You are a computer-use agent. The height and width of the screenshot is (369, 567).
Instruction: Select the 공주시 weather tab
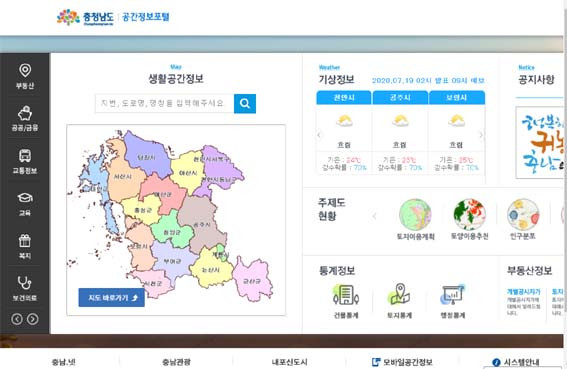point(400,98)
